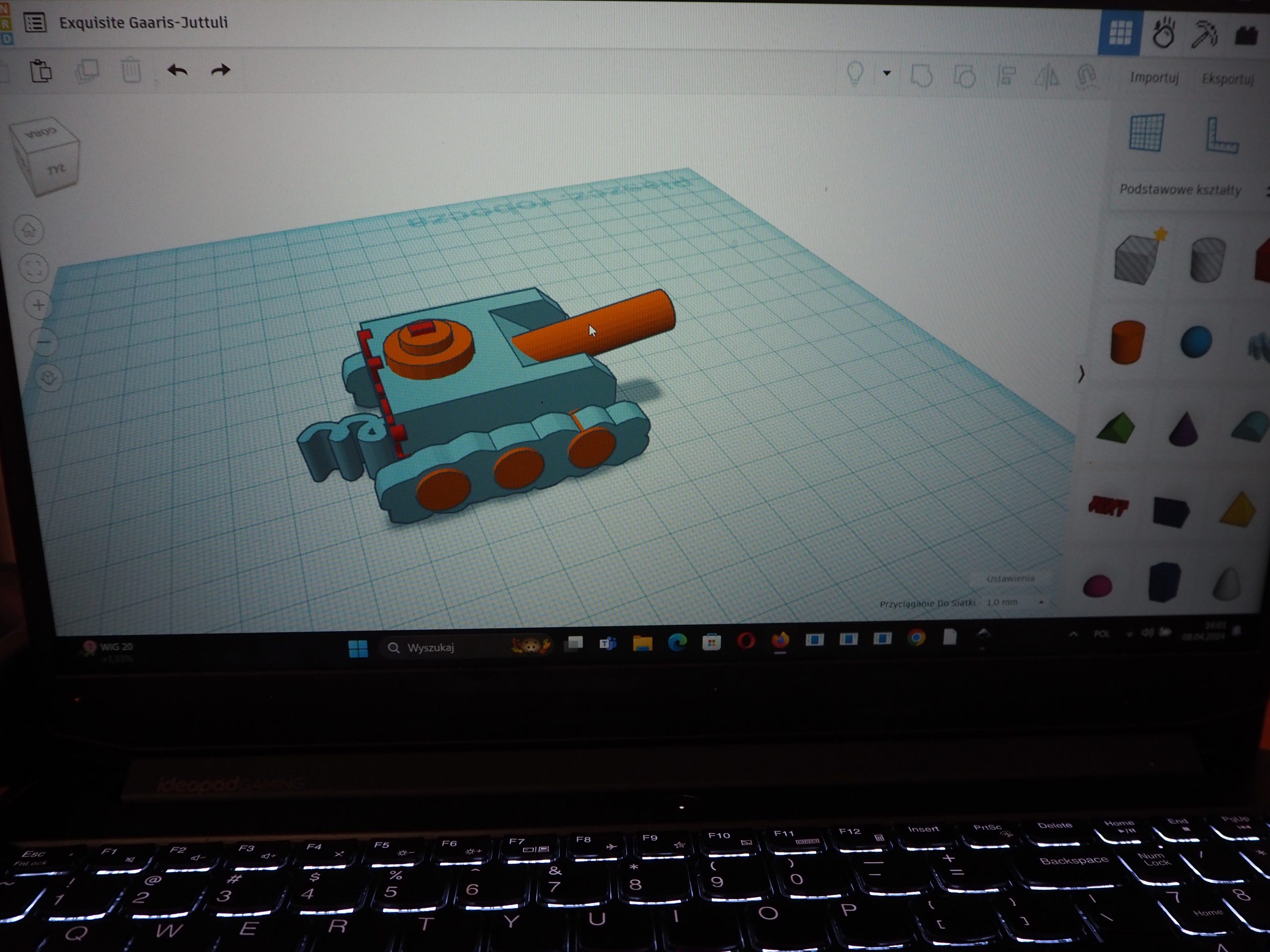Select the green Roof shape

click(1116, 427)
